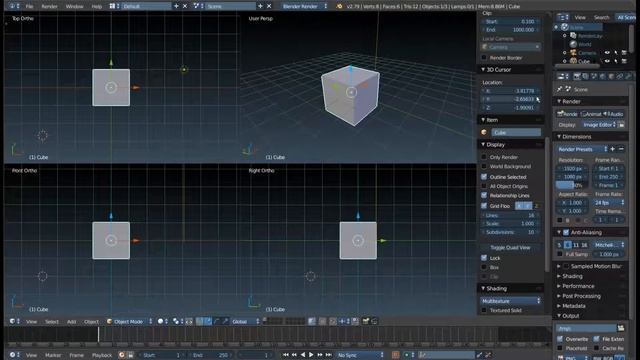Expand the Performance panel
Viewport: 640px width, 360px height.
click(x=559, y=286)
